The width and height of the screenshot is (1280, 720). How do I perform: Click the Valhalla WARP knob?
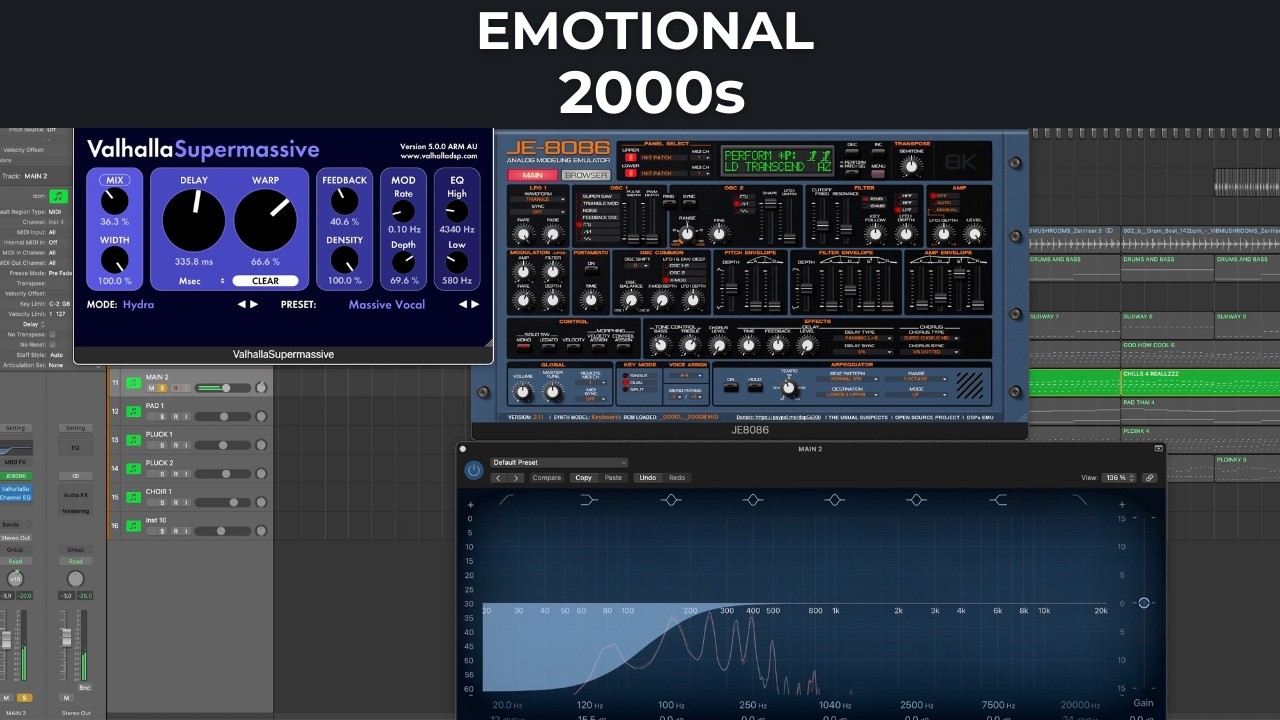tap(266, 220)
